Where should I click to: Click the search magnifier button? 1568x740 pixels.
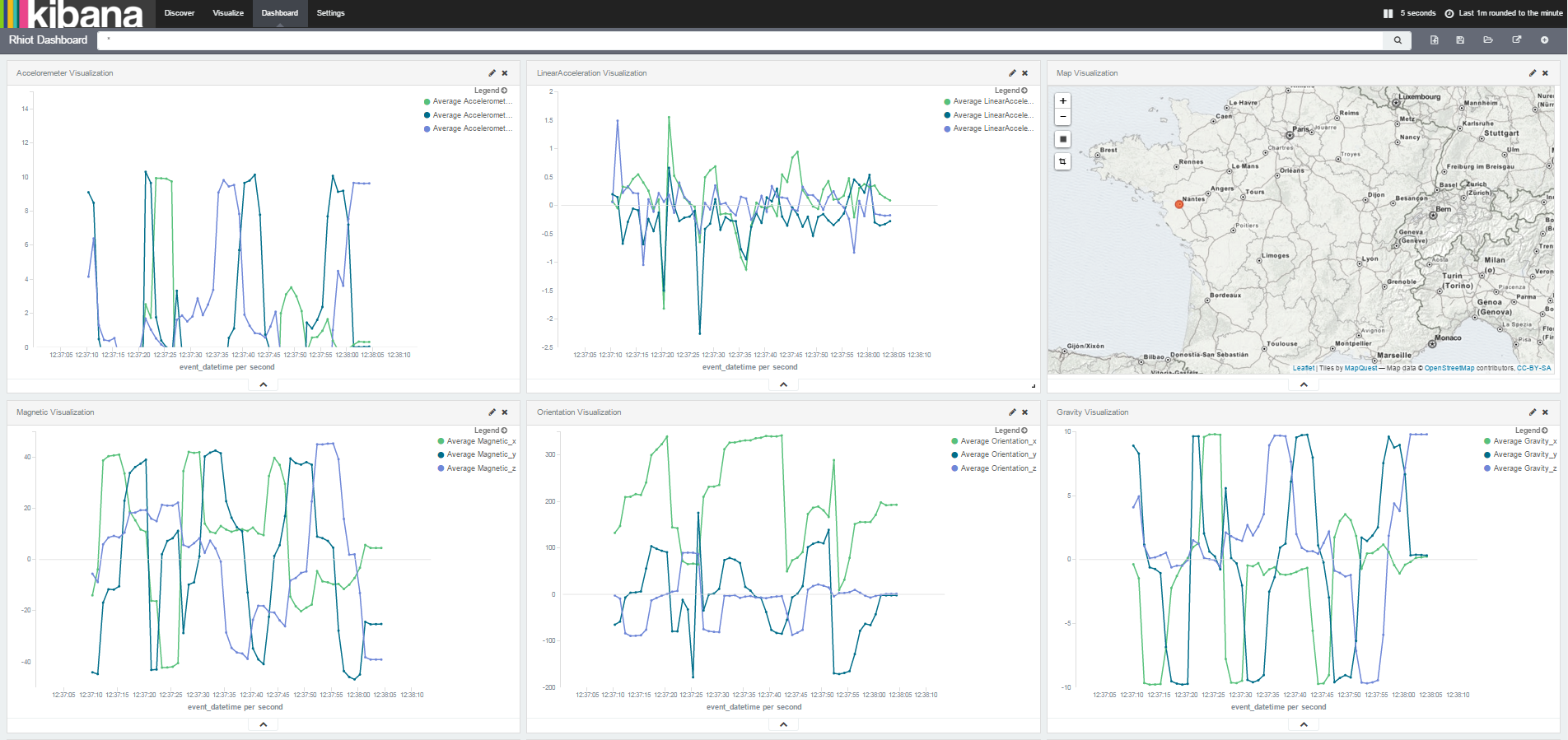coord(1398,40)
